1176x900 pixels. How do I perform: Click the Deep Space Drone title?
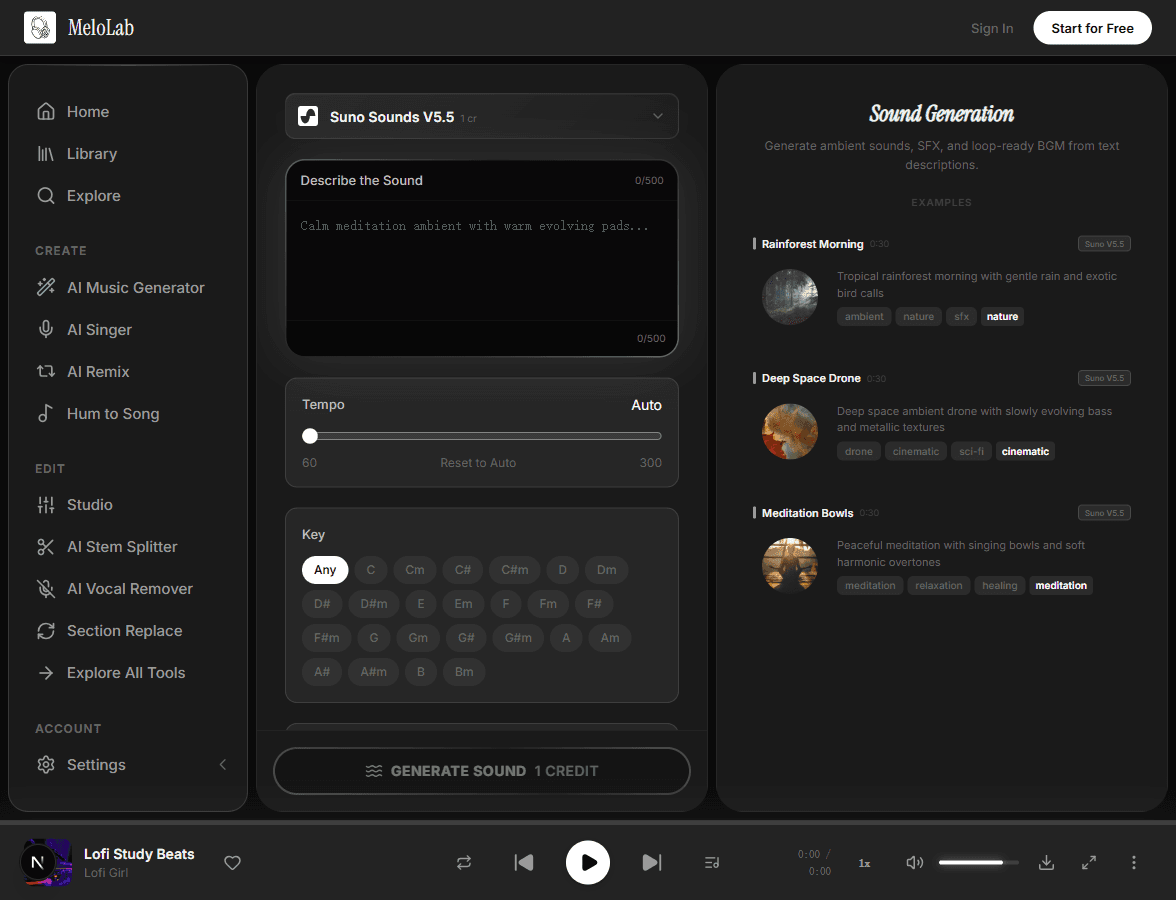click(811, 378)
